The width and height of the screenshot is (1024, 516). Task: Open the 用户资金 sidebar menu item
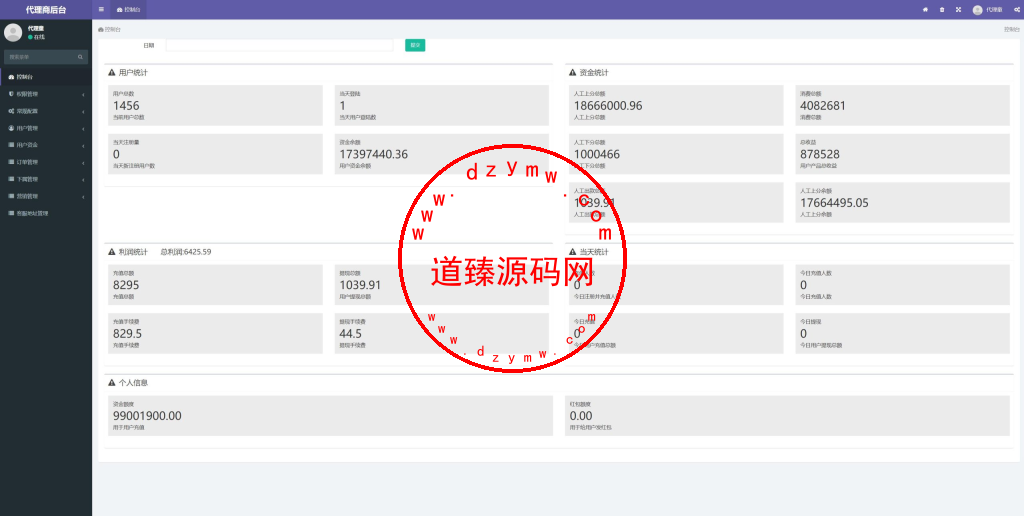point(46,145)
